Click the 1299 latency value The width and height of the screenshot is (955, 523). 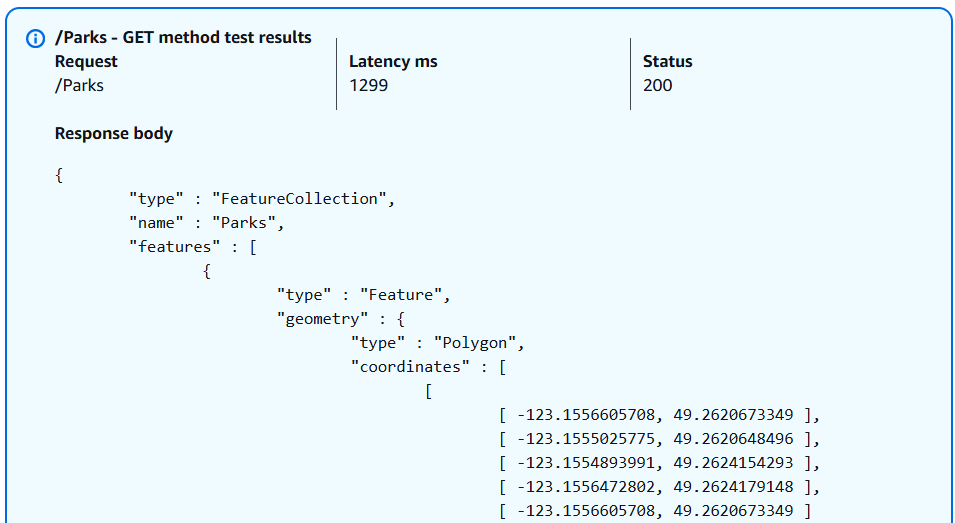click(x=368, y=86)
